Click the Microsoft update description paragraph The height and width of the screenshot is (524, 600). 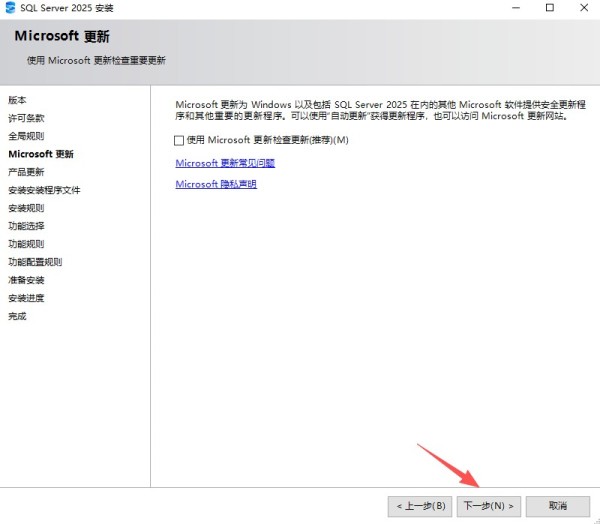(380, 110)
